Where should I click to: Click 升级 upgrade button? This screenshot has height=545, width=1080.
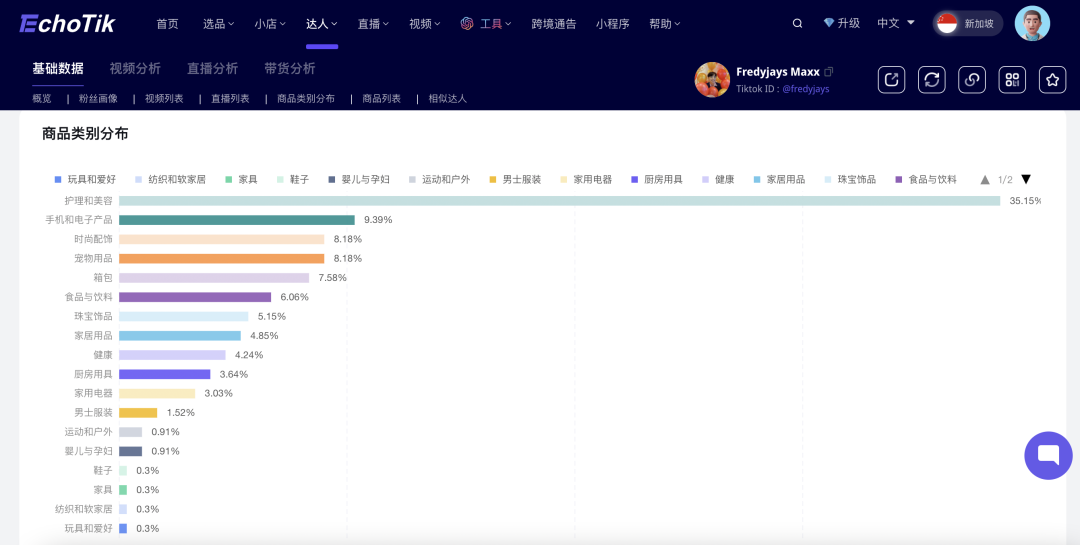(x=842, y=23)
